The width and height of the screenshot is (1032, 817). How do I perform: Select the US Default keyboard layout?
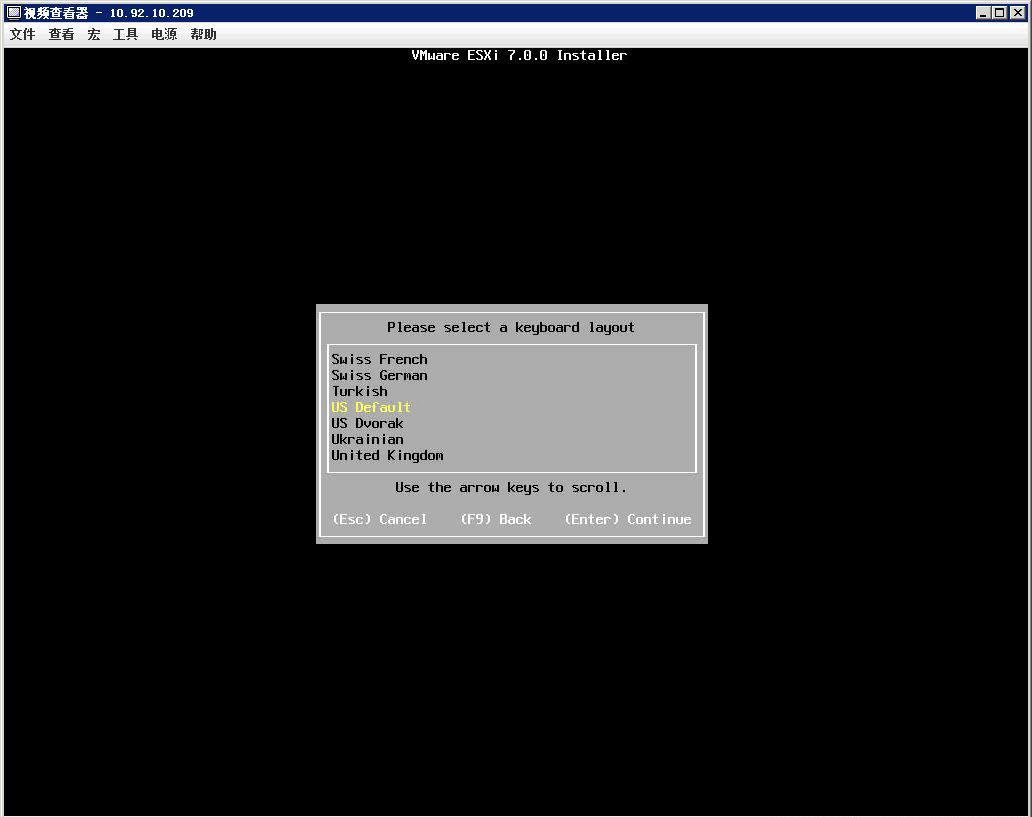click(370, 407)
